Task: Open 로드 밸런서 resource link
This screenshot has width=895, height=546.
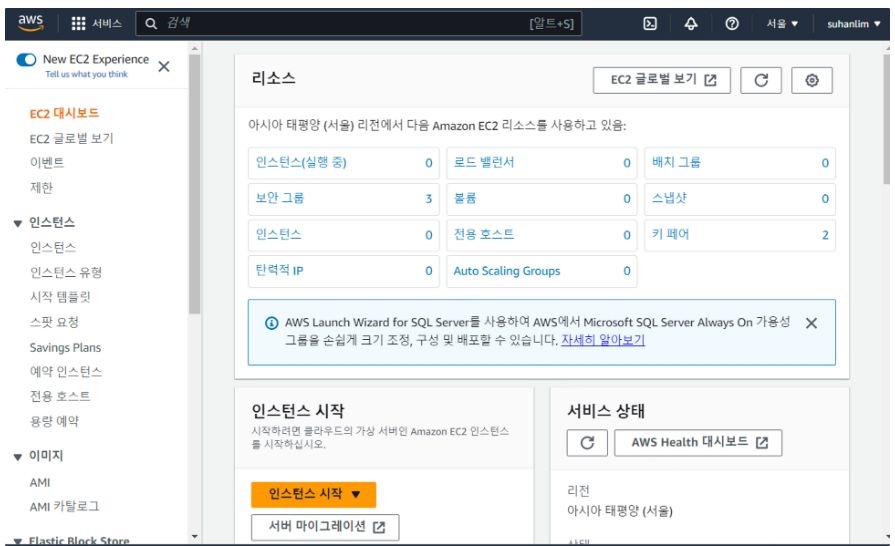Action: pyautogui.click(x=483, y=163)
